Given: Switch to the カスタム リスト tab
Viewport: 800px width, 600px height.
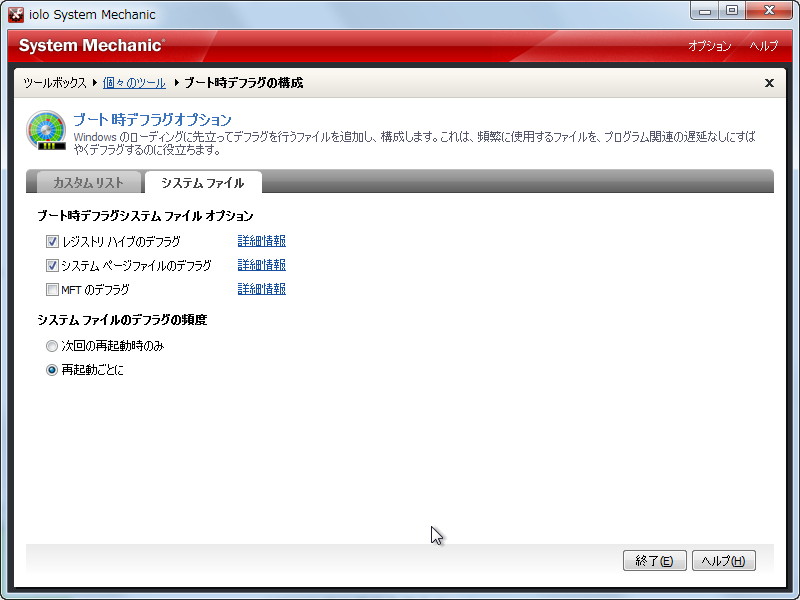Looking at the screenshot, I should coord(88,183).
